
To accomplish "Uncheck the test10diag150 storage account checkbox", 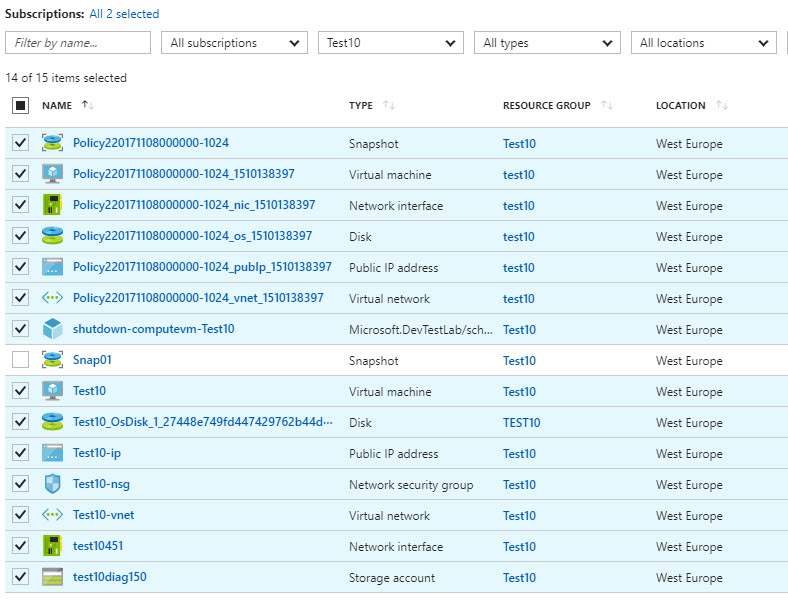I will [x=20, y=577].
